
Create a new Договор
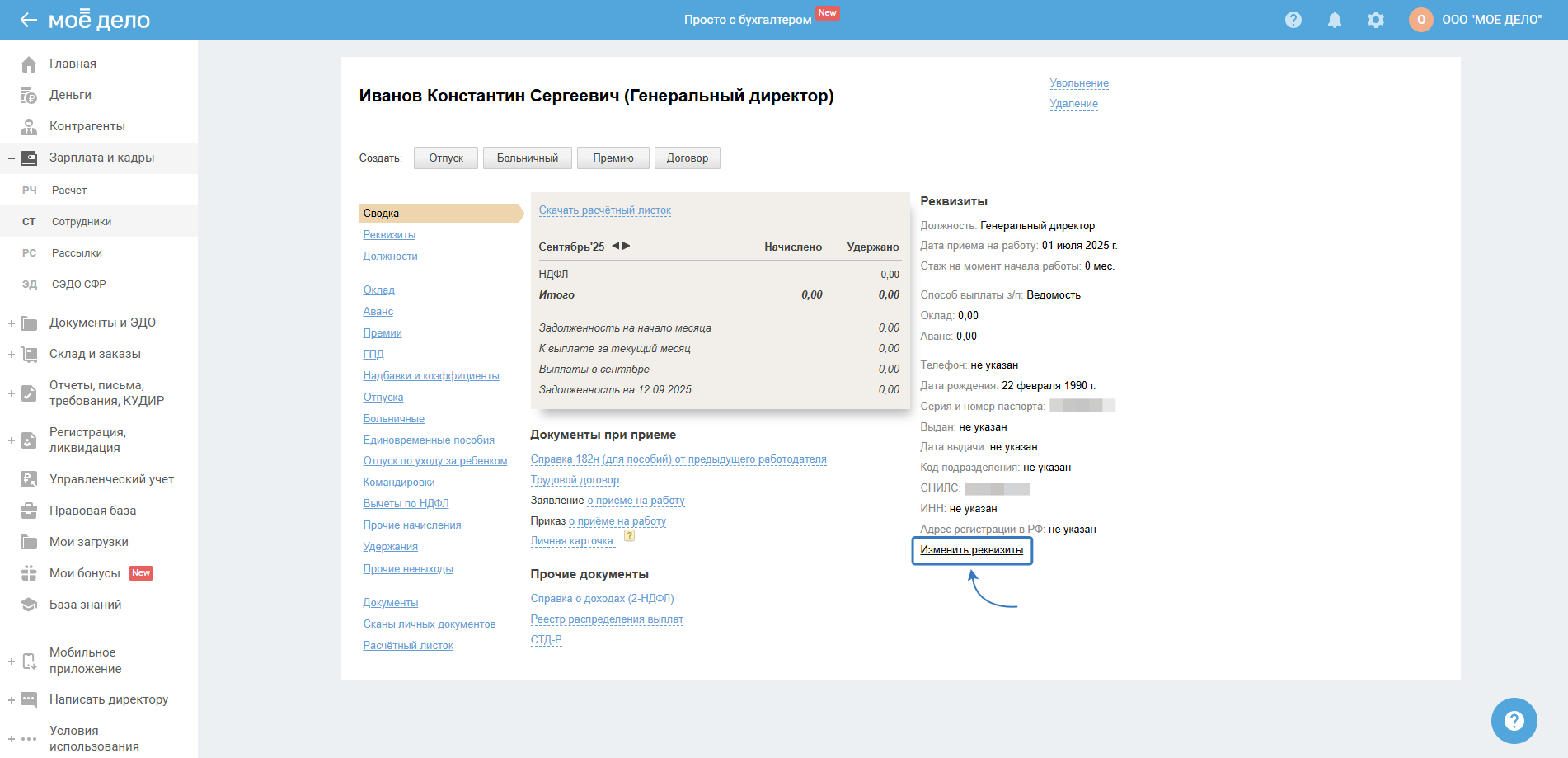coord(688,158)
